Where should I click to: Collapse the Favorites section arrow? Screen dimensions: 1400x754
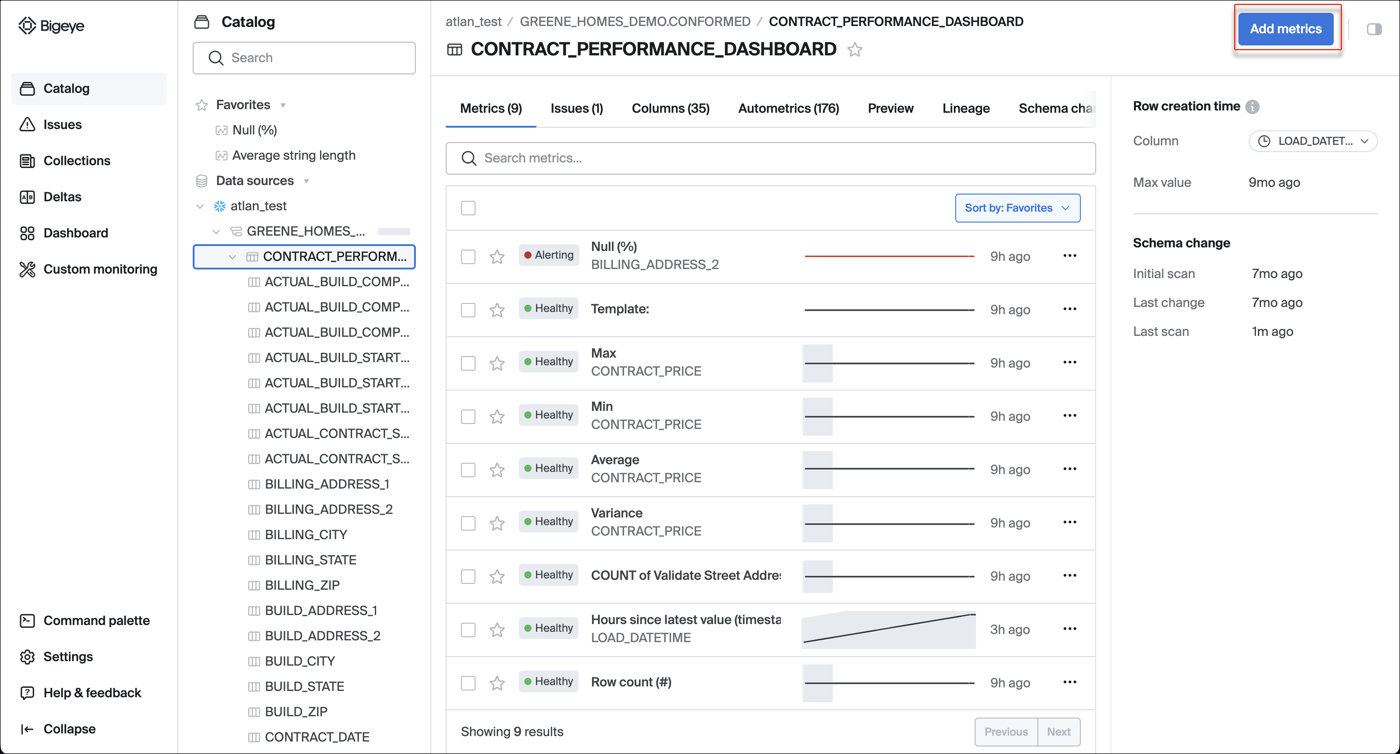pos(283,105)
